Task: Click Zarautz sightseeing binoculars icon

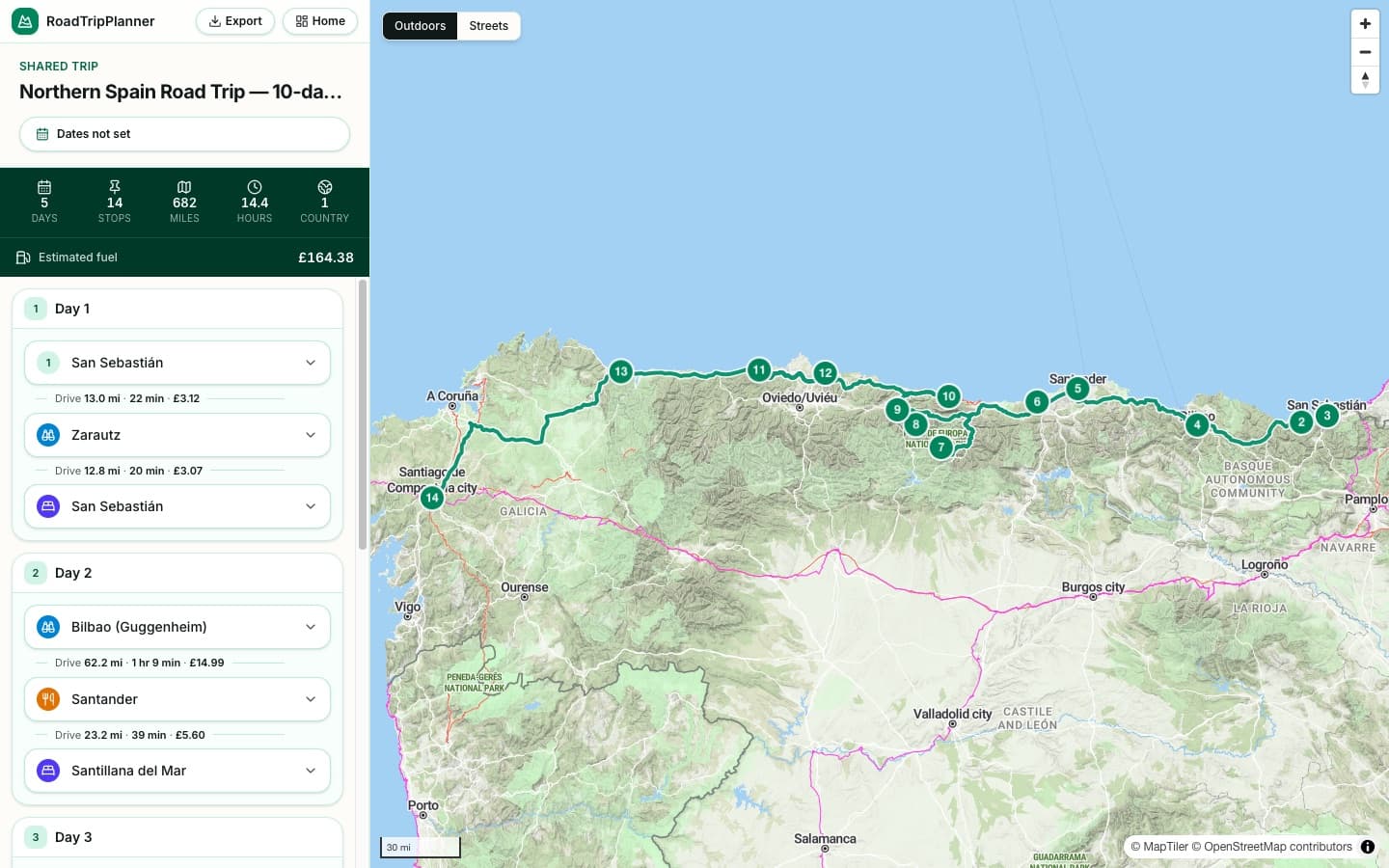Action: 48,435
